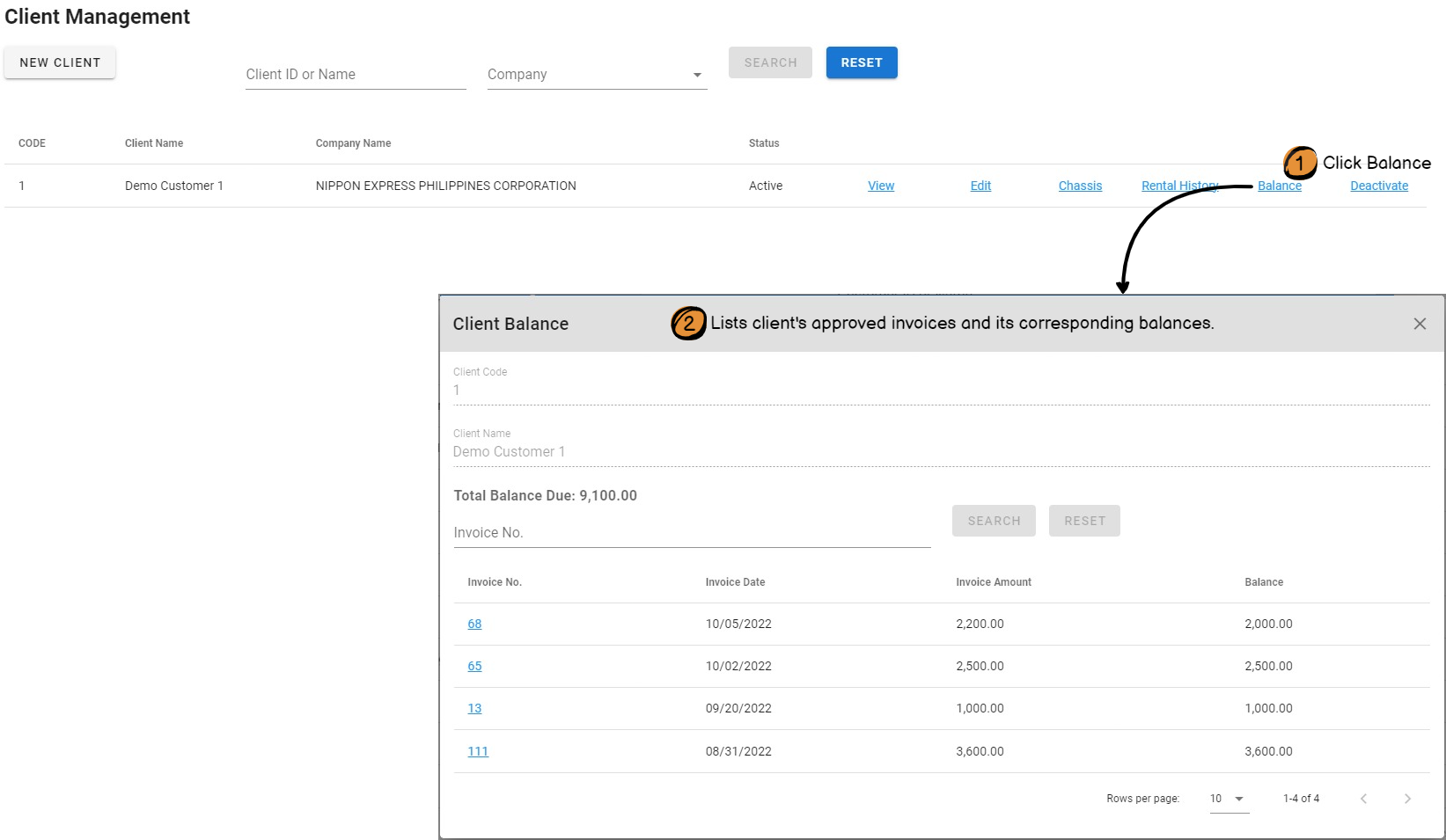Image resolution: width=1446 pixels, height=840 pixels.
Task: Click the Balance link in client row
Action: pos(1280,186)
